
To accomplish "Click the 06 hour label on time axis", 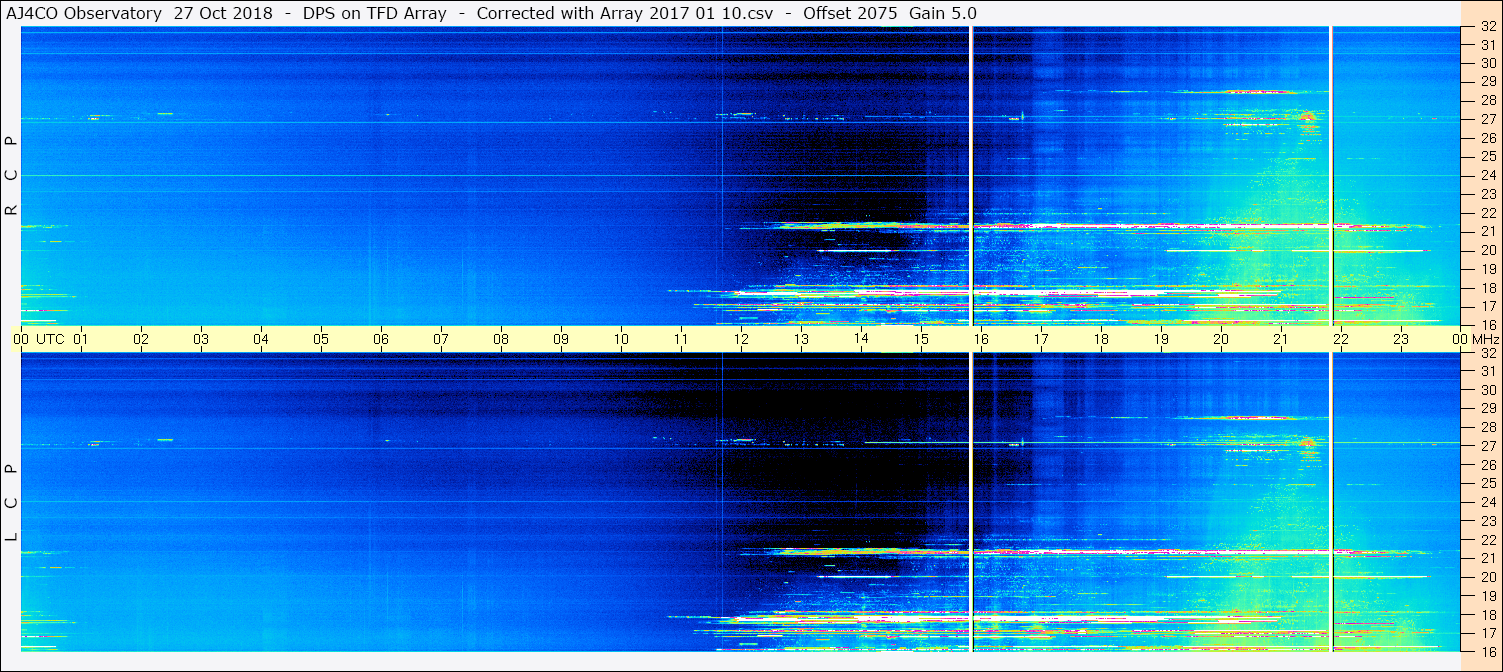I will coord(381,339).
